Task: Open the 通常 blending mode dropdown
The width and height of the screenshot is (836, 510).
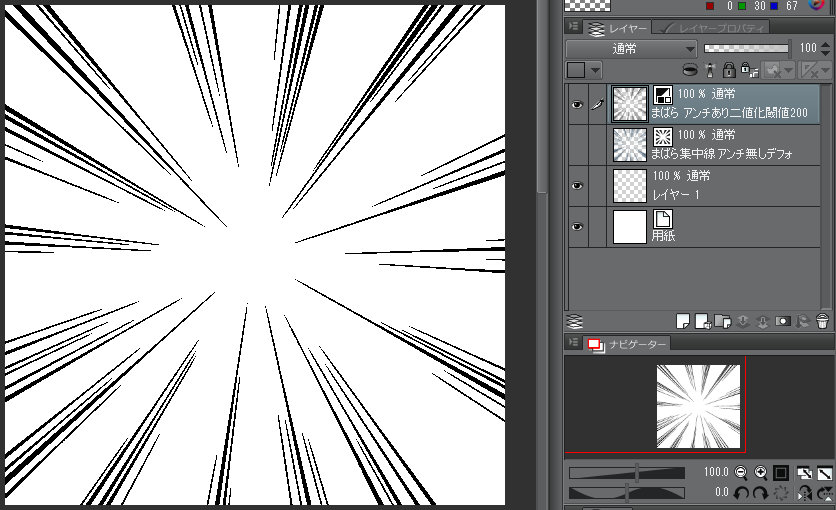Action: point(631,49)
